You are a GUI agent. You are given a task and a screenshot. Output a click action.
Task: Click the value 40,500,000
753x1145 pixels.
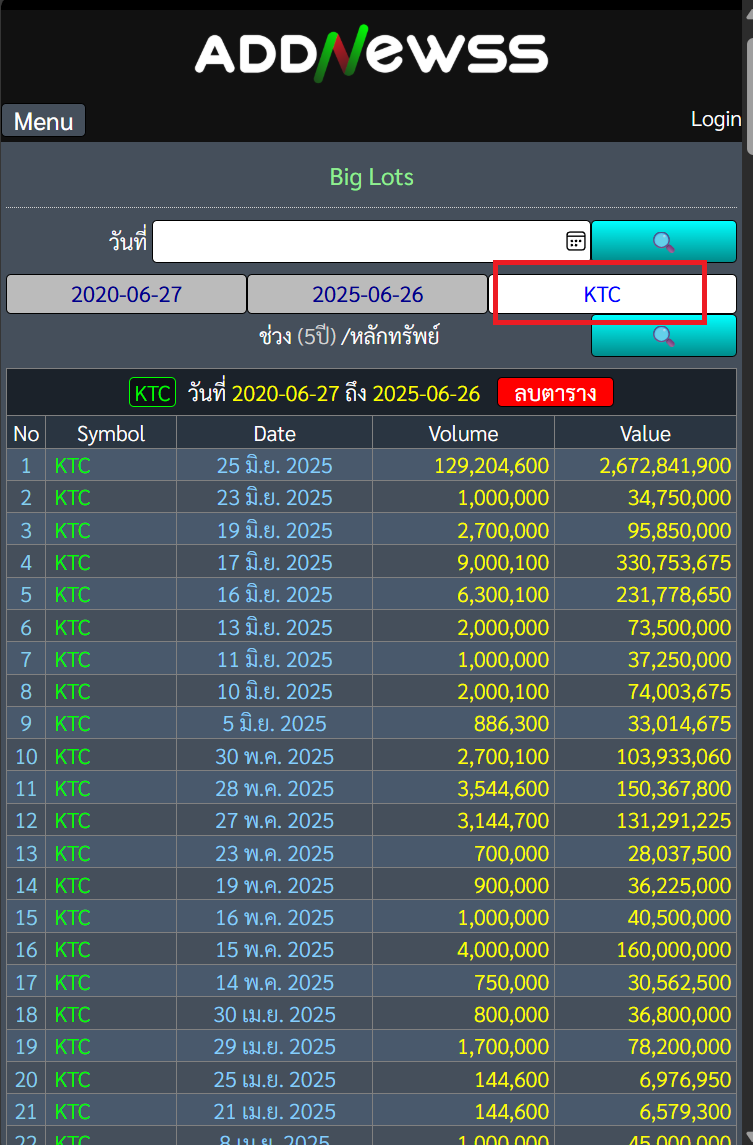(x=679, y=918)
